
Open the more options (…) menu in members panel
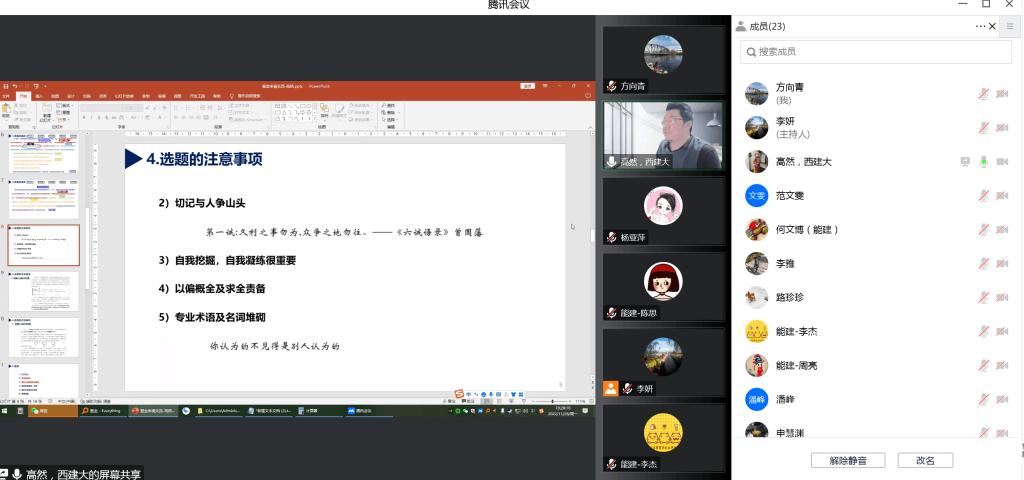point(980,27)
